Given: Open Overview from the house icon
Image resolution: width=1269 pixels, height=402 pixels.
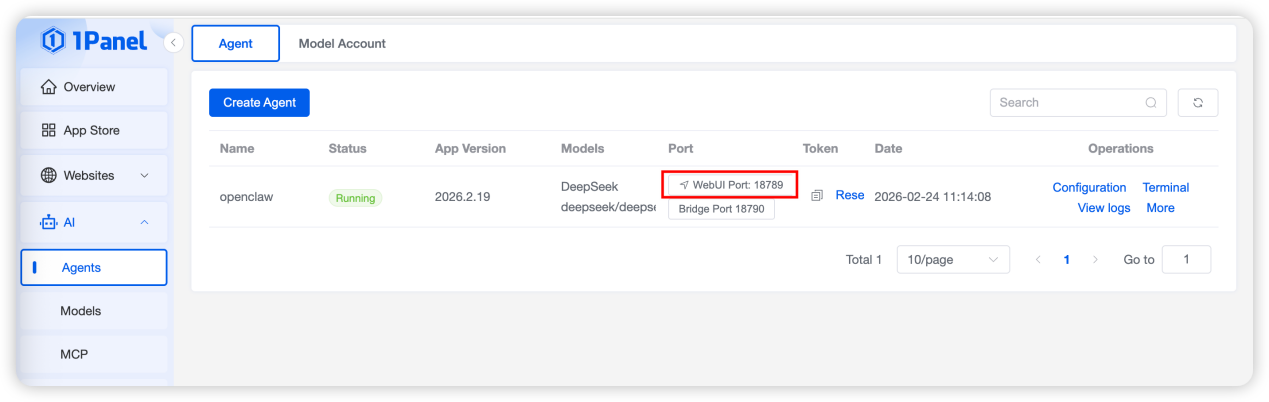Looking at the screenshot, I should [x=48, y=87].
